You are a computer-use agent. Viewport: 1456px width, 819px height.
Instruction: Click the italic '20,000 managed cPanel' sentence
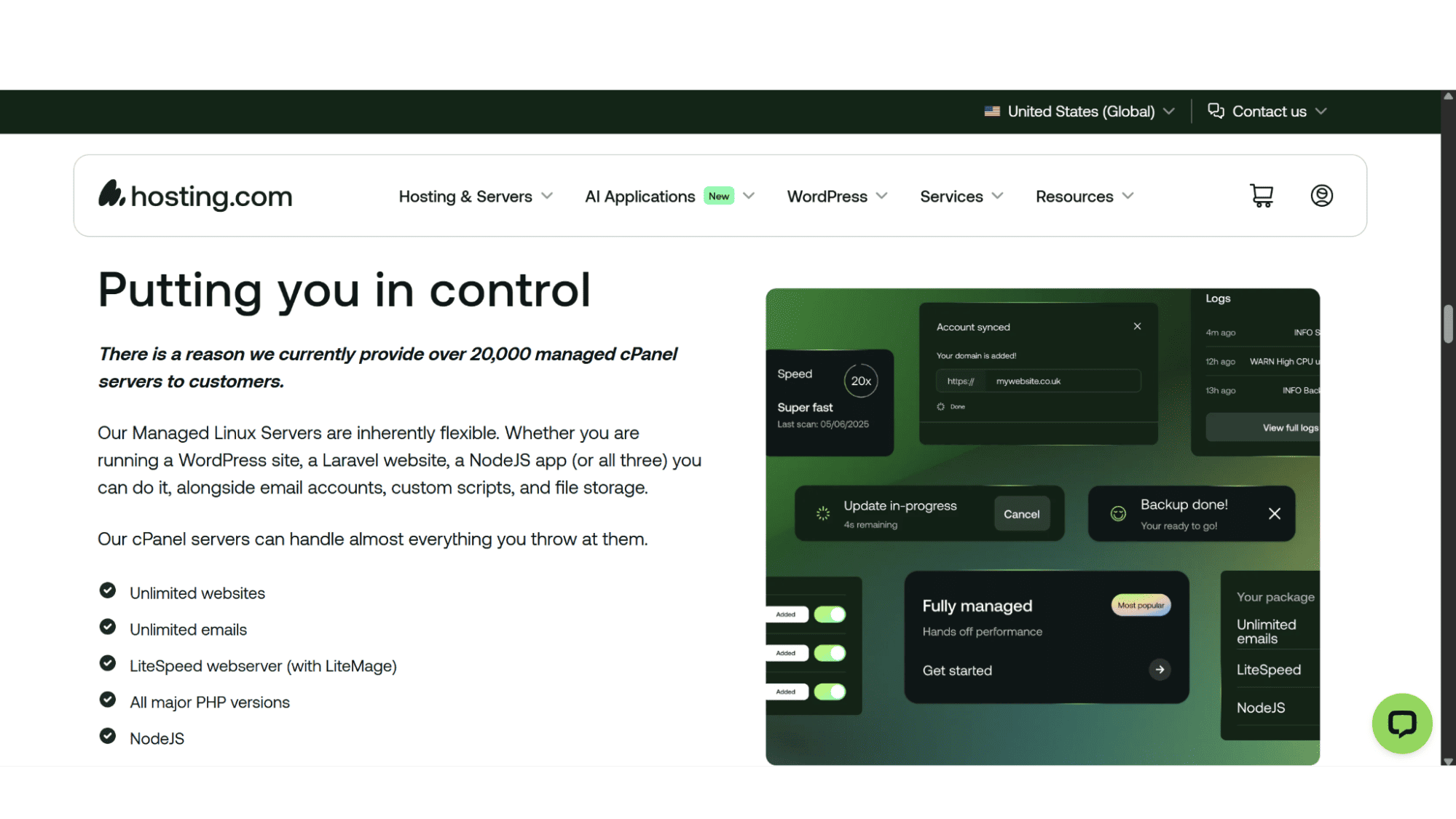[x=388, y=368]
